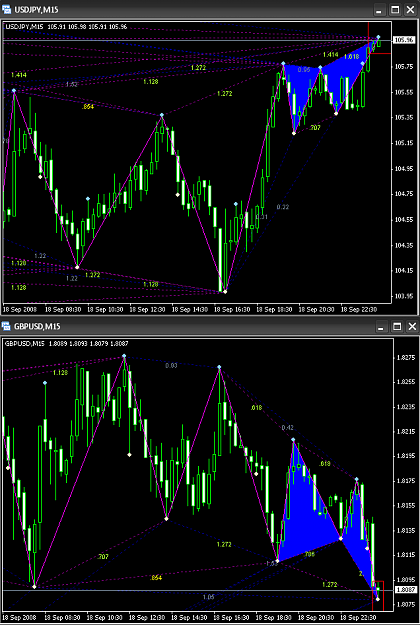The width and height of the screenshot is (420, 625).
Task: Click price axis value 104.55
Action: [x=404, y=220]
